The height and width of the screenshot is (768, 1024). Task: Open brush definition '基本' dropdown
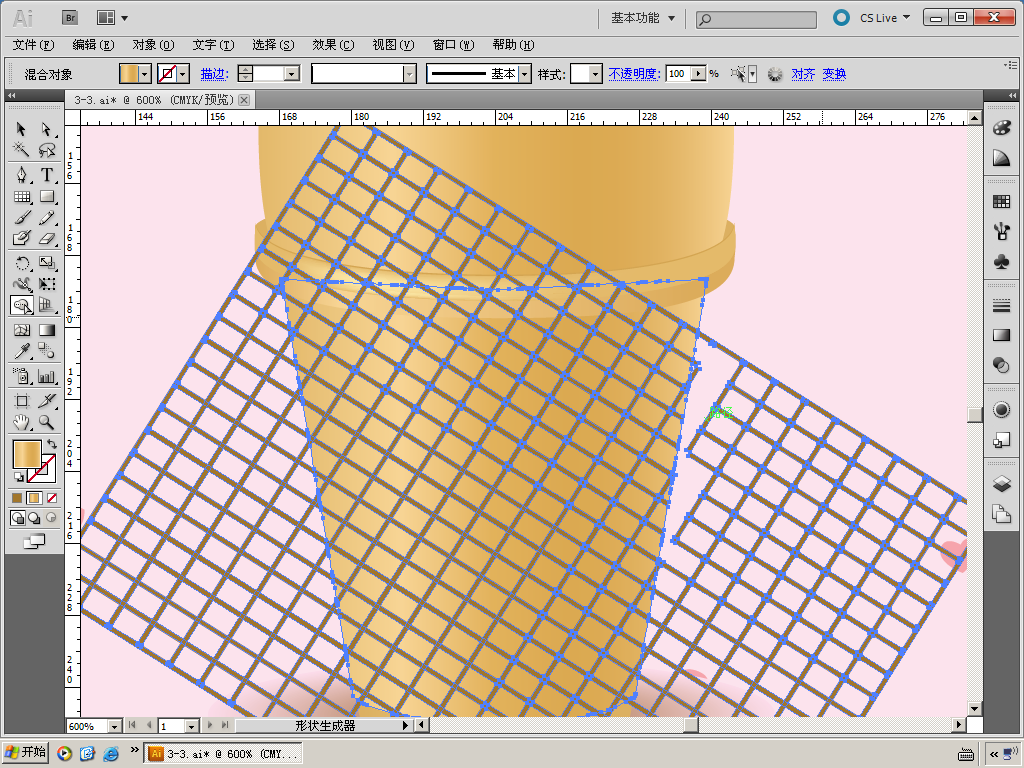point(524,74)
